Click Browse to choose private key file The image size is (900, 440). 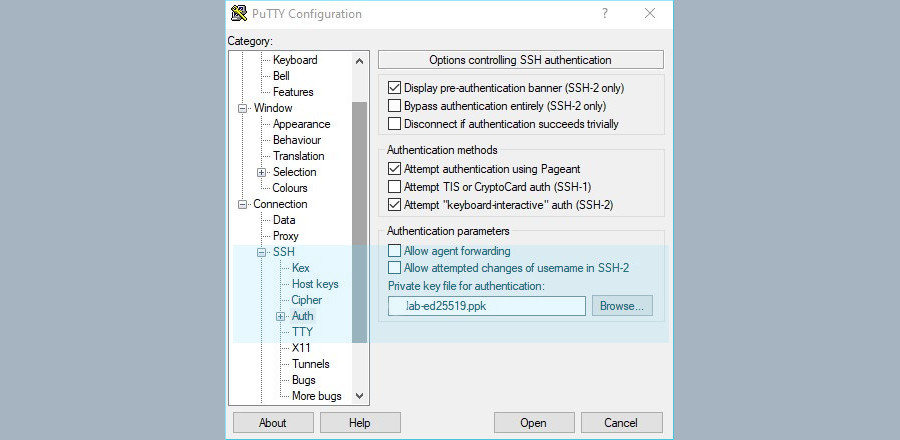pos(622,306)
